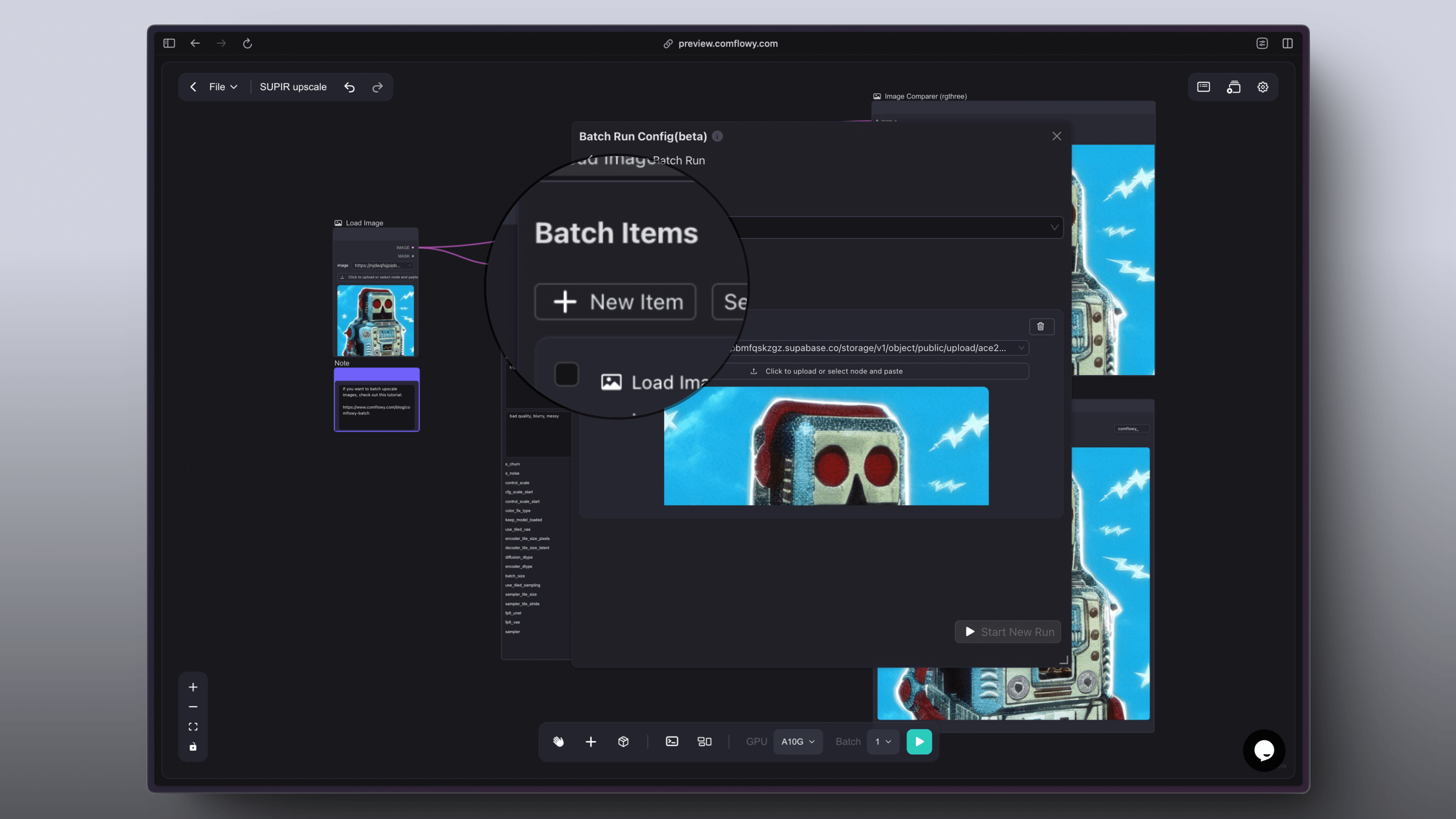Toggle browser sidebar panel icon
1456x819 pixels.
pyautogui.click(x=169, y=44)
